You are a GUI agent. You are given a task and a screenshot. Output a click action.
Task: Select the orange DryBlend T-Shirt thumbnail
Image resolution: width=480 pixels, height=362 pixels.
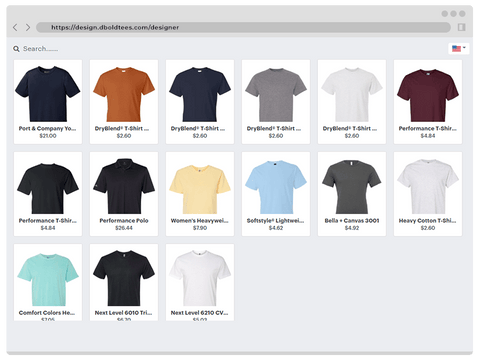(x=124, y=94)
